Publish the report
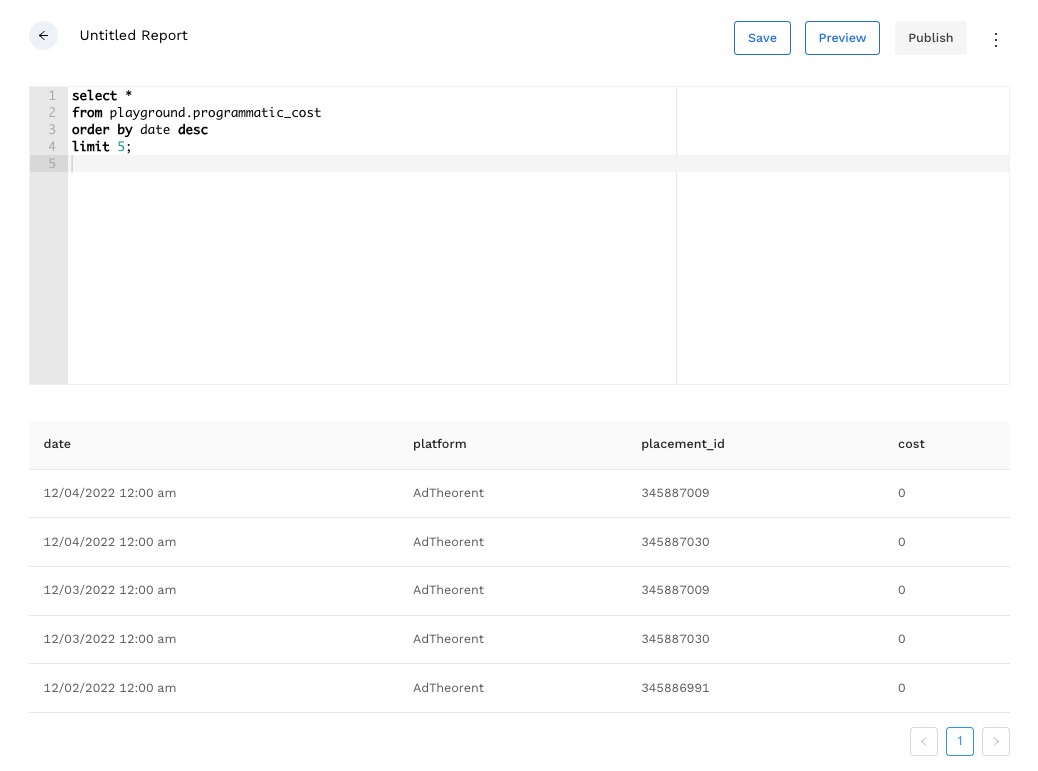This screenshot has height=771, width=1038. (930, 38)
